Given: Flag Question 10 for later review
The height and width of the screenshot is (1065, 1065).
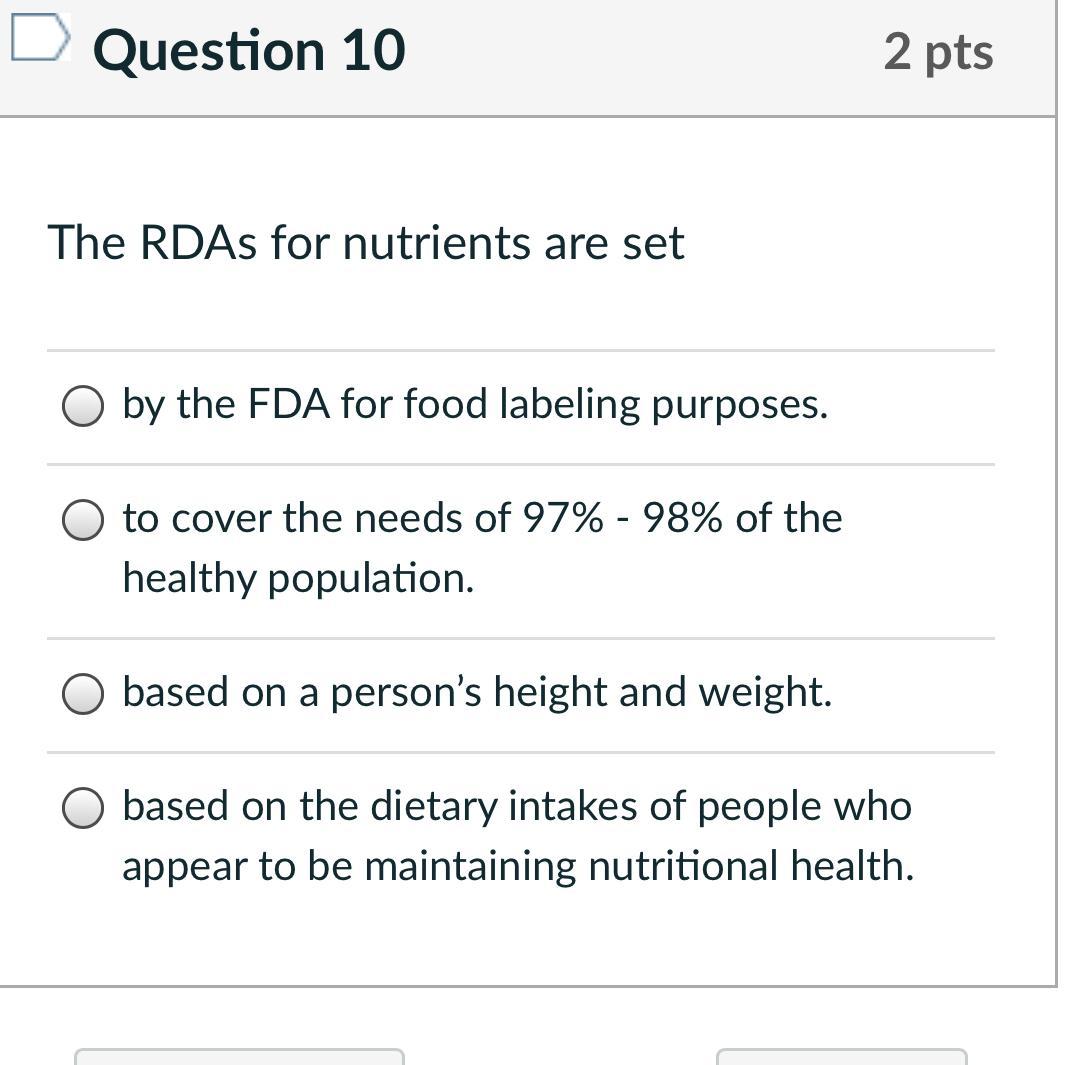Looking at the screenshot, I should pos(40,39).
